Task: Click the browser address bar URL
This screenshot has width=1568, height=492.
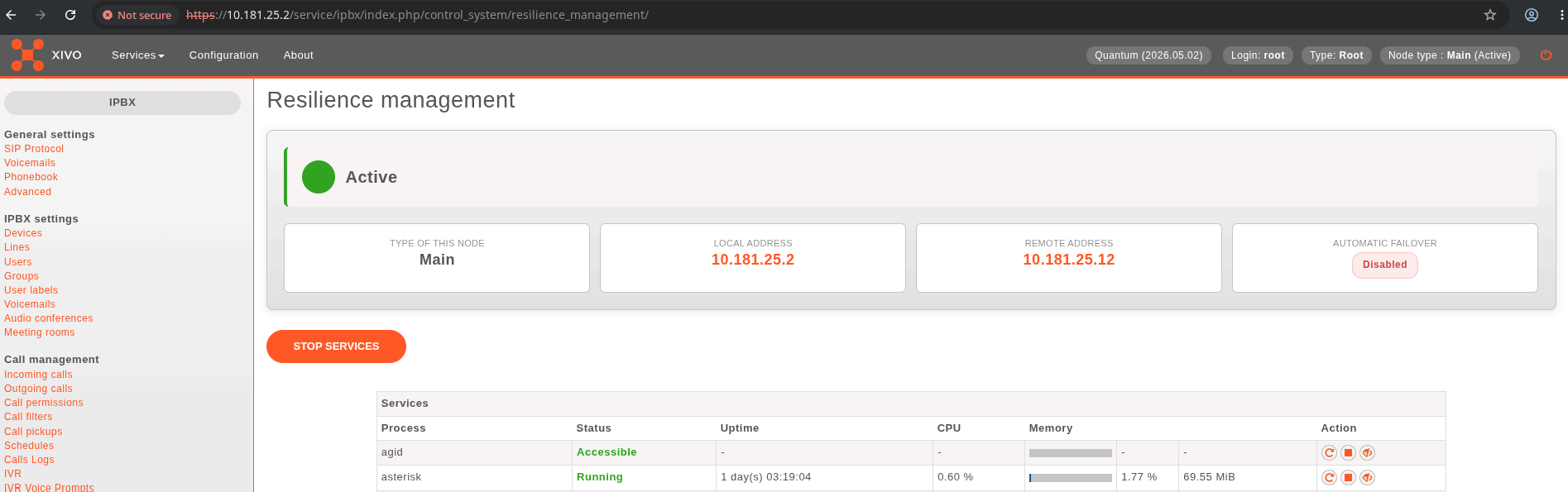Action: click(x=417, y=15)
